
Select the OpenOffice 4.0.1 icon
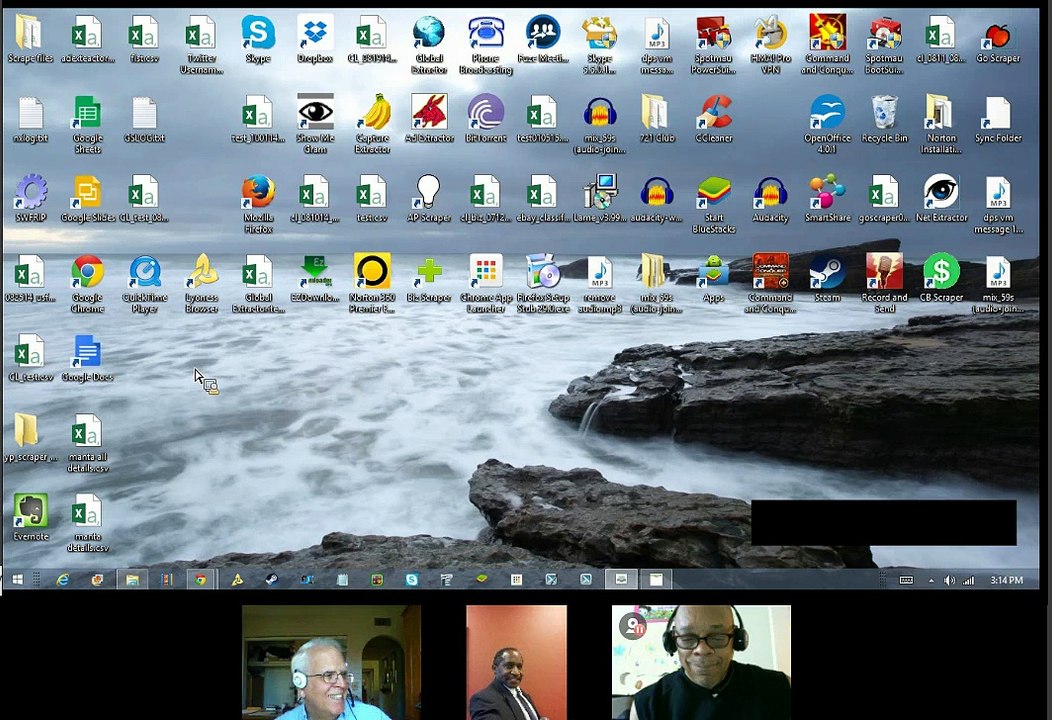tap(827, 114)
